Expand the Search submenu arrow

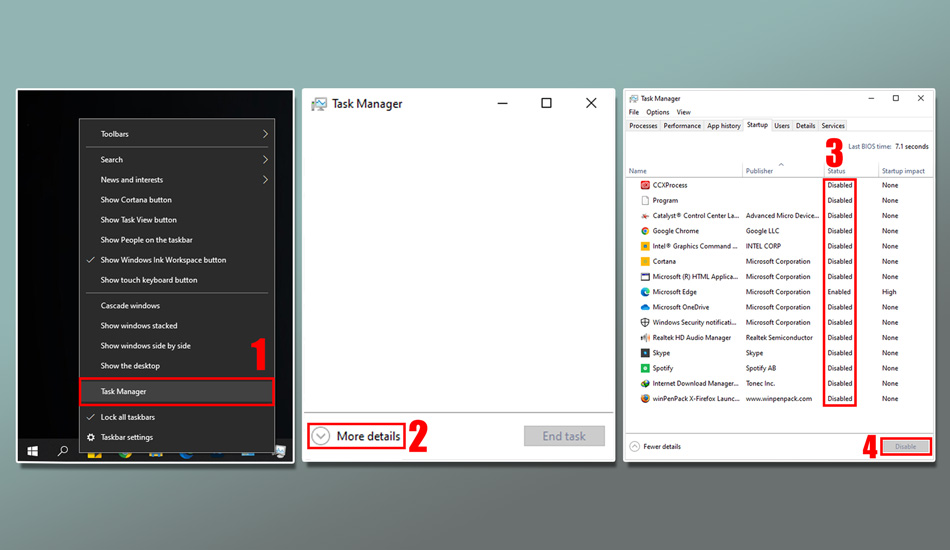tap(265, 159)
